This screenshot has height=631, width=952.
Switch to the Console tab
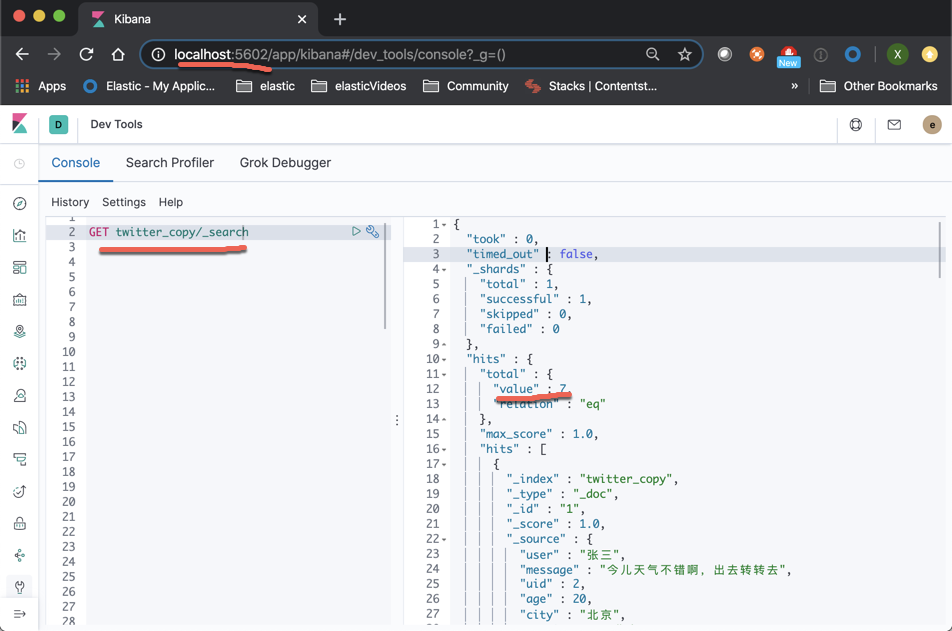click(76, 163)
